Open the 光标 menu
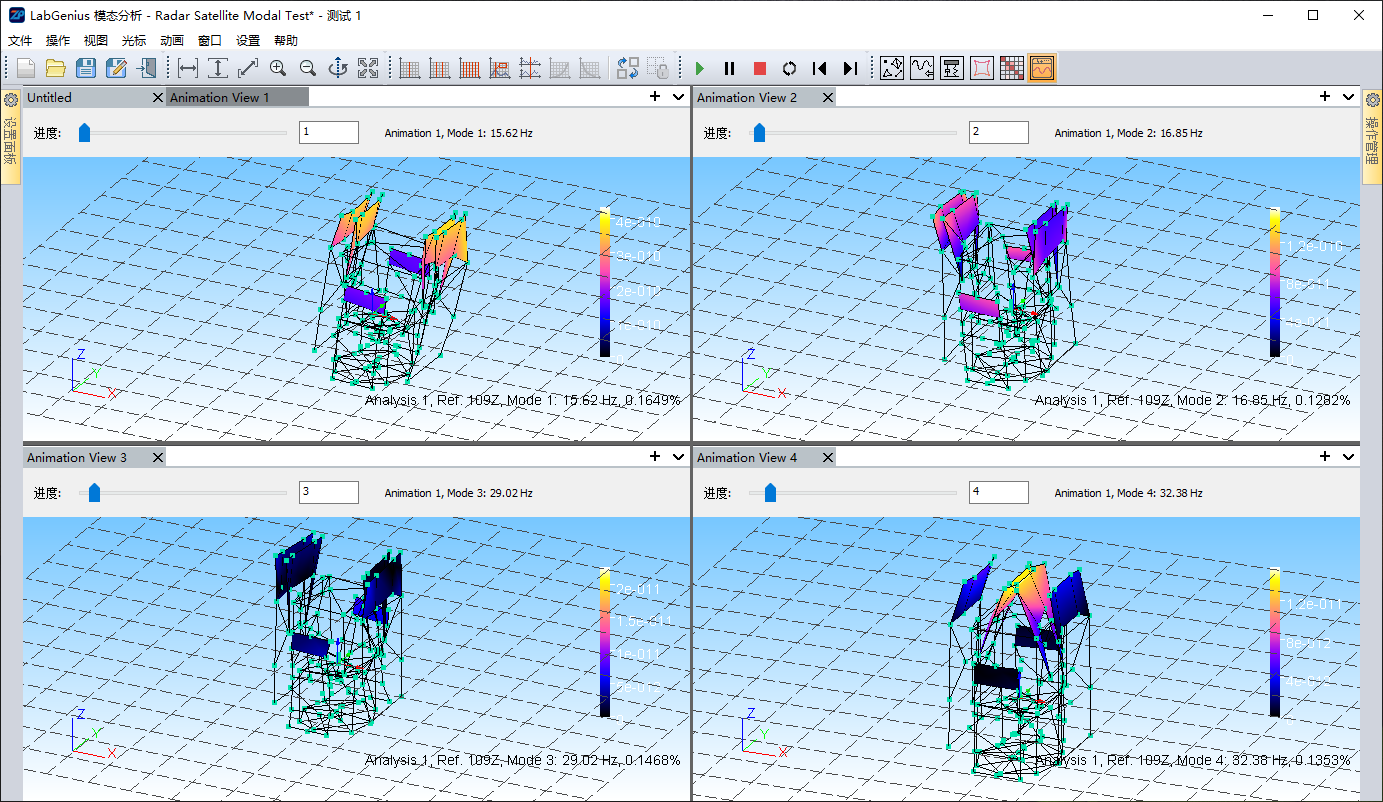This screenshot has height=802, width=1383. click(134, 40)
